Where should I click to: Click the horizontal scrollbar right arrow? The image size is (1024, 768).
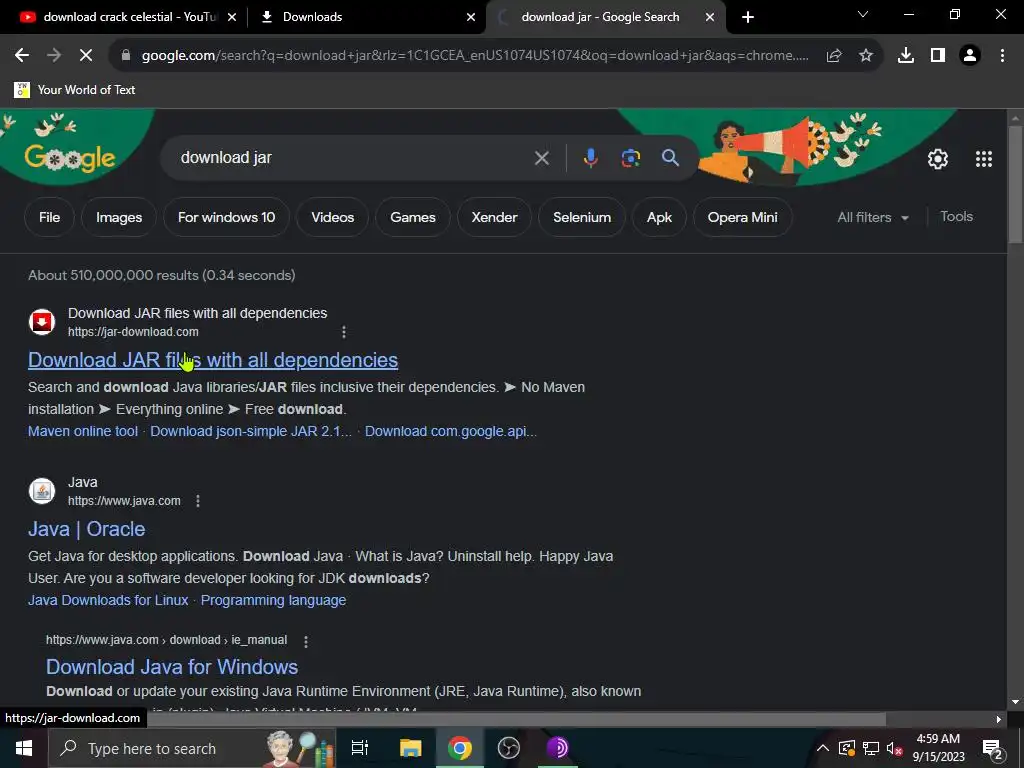tap(999, 719)
